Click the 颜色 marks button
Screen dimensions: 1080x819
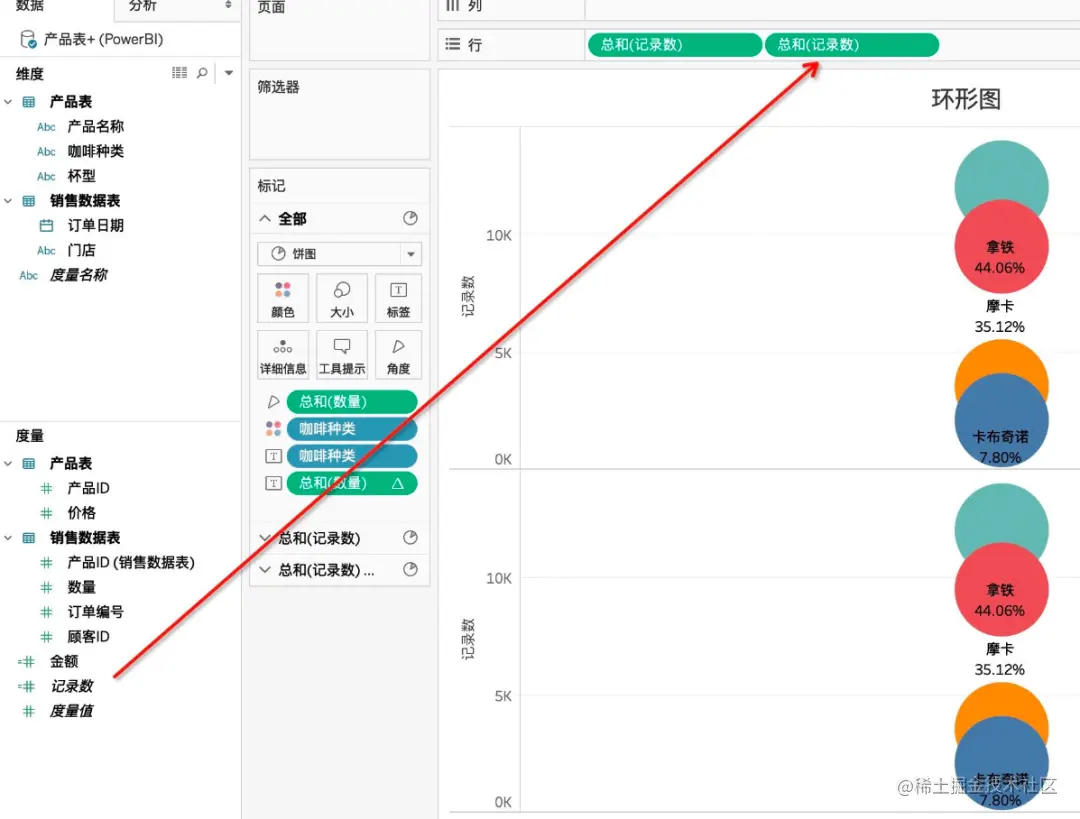click(x=282, y=298)
